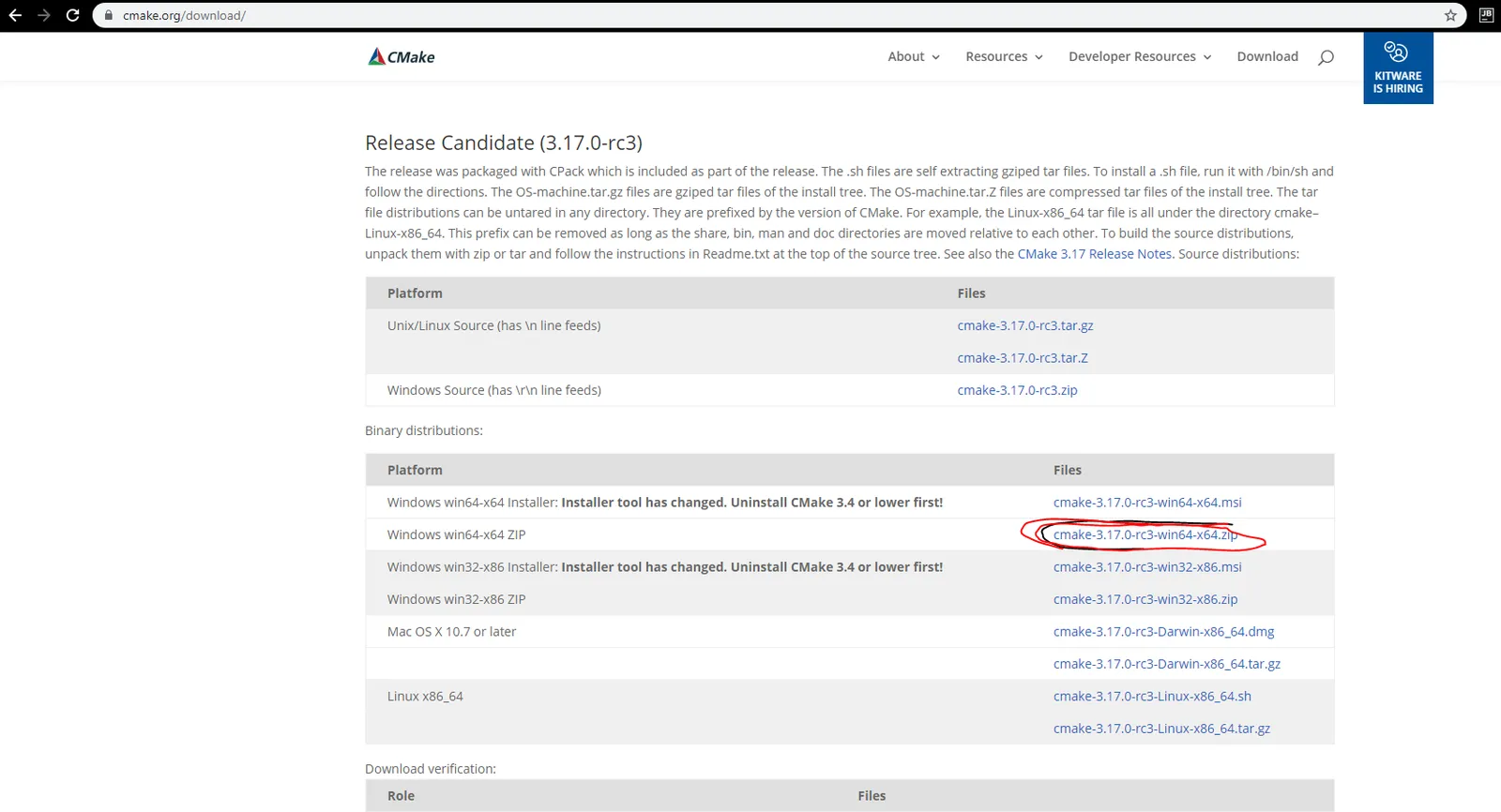This screenshot has width=1501, height=812.
Task: Bookmark this page with the star icon
Action: tap(1450, 15)
